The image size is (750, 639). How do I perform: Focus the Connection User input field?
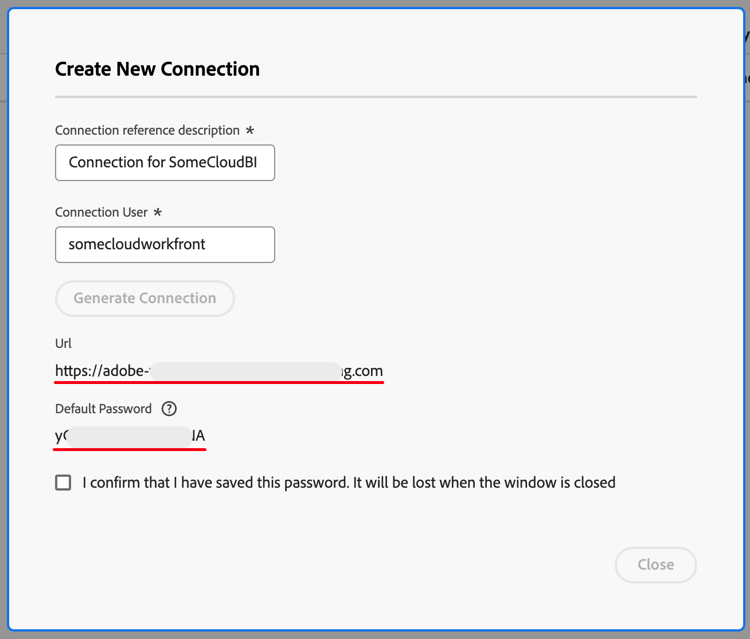point(165,244)
